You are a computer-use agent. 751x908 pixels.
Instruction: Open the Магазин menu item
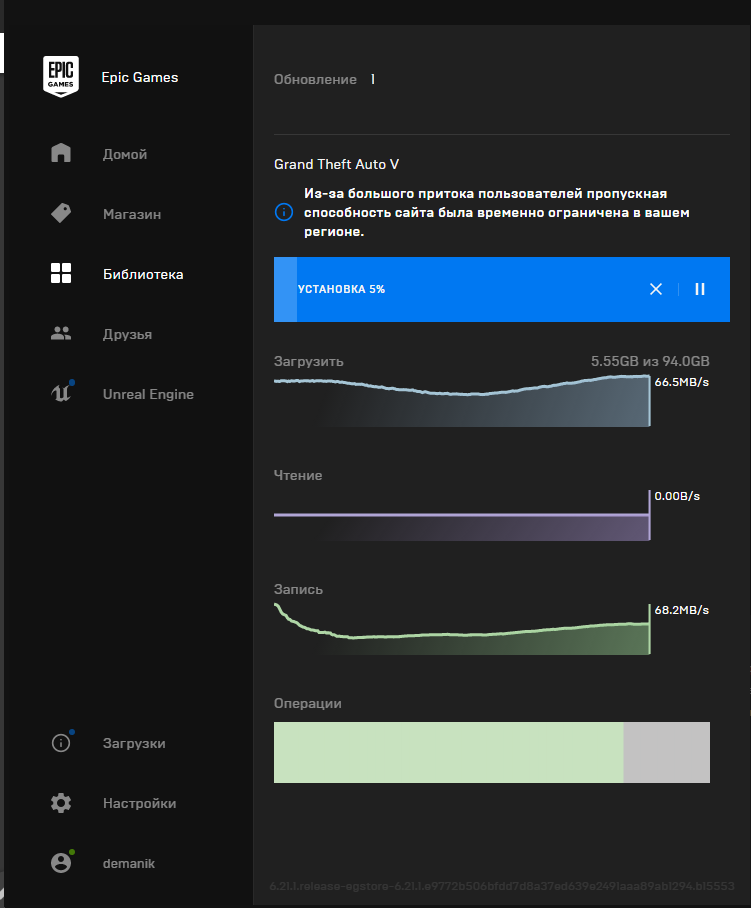coord(131,214)
